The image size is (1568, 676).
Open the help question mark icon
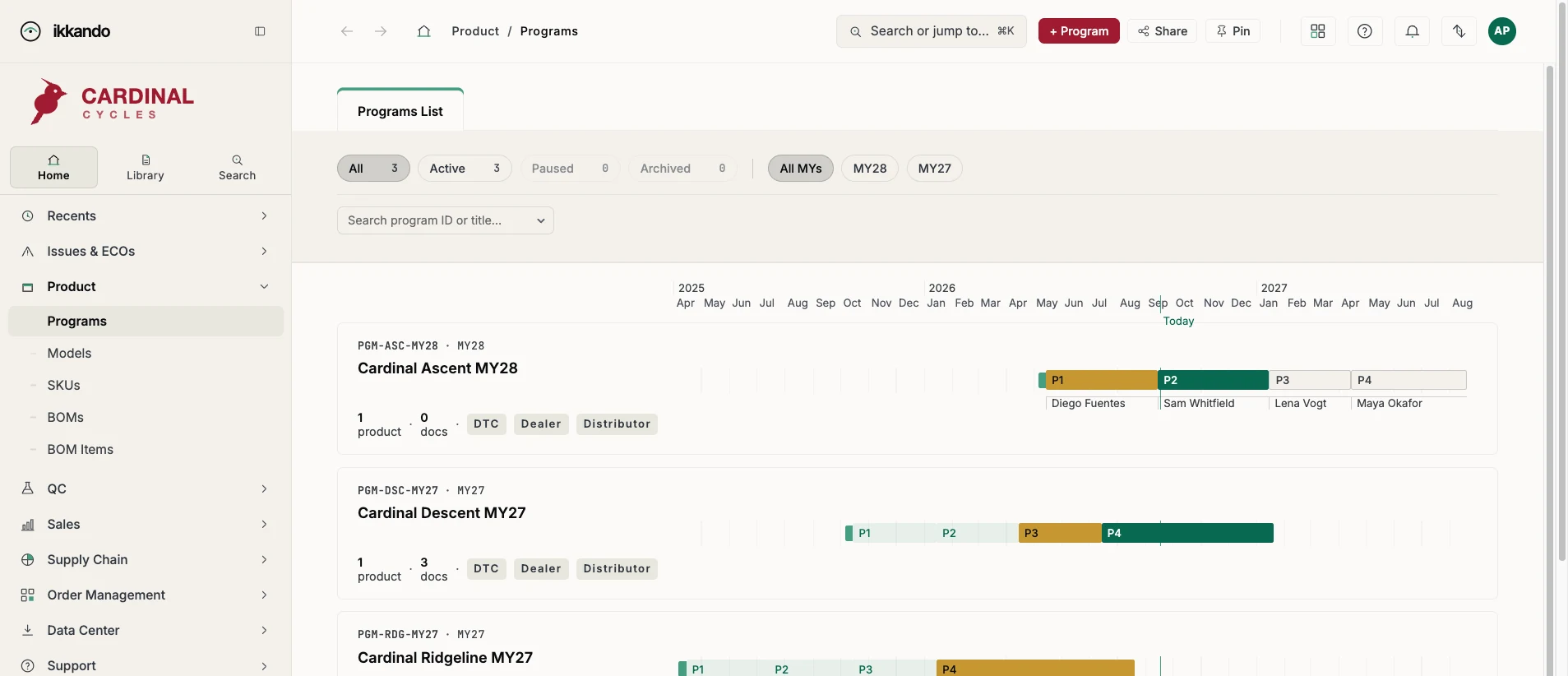click(x=1365, y=31)
